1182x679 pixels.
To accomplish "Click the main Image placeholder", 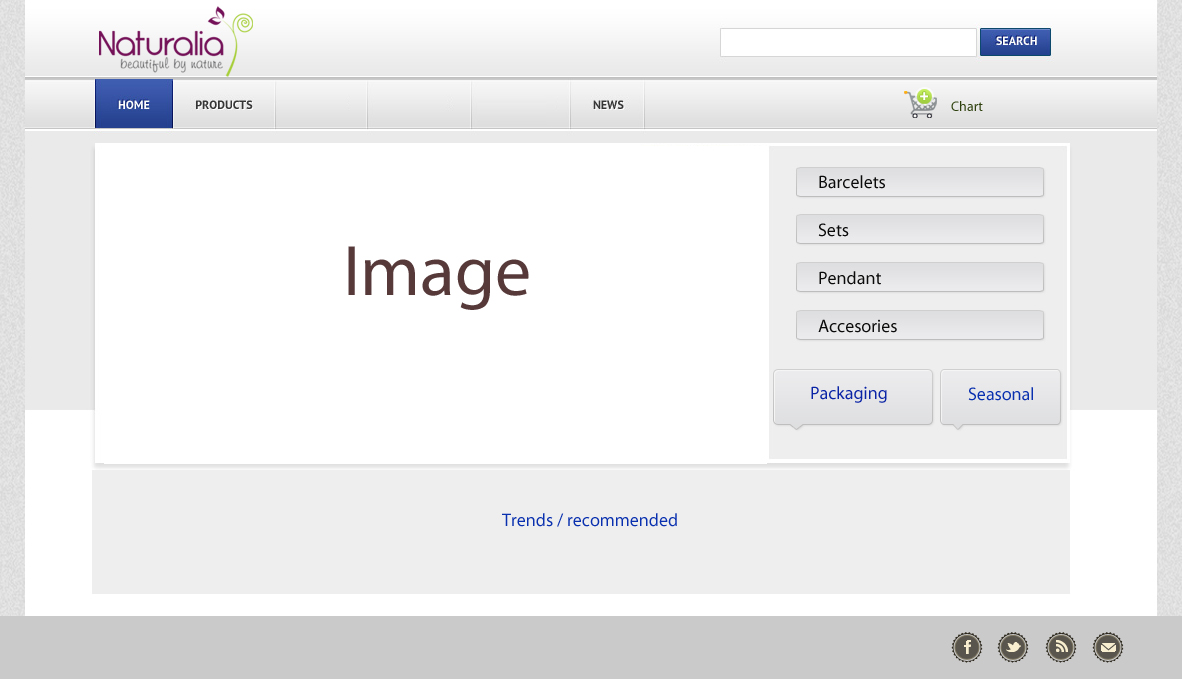I will click(x=436, y=273).
